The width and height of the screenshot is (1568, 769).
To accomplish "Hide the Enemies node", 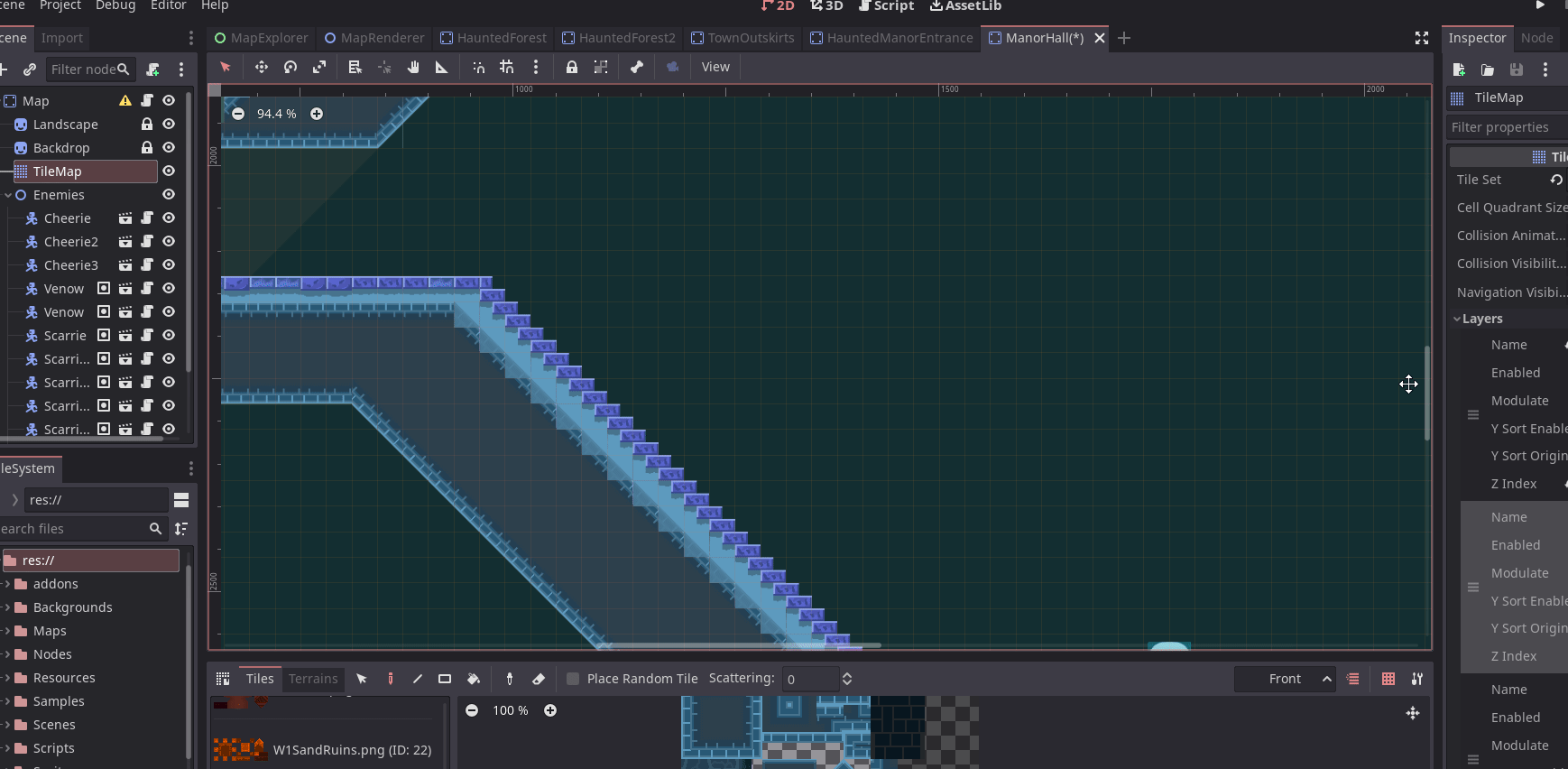I will click(169, 194).
